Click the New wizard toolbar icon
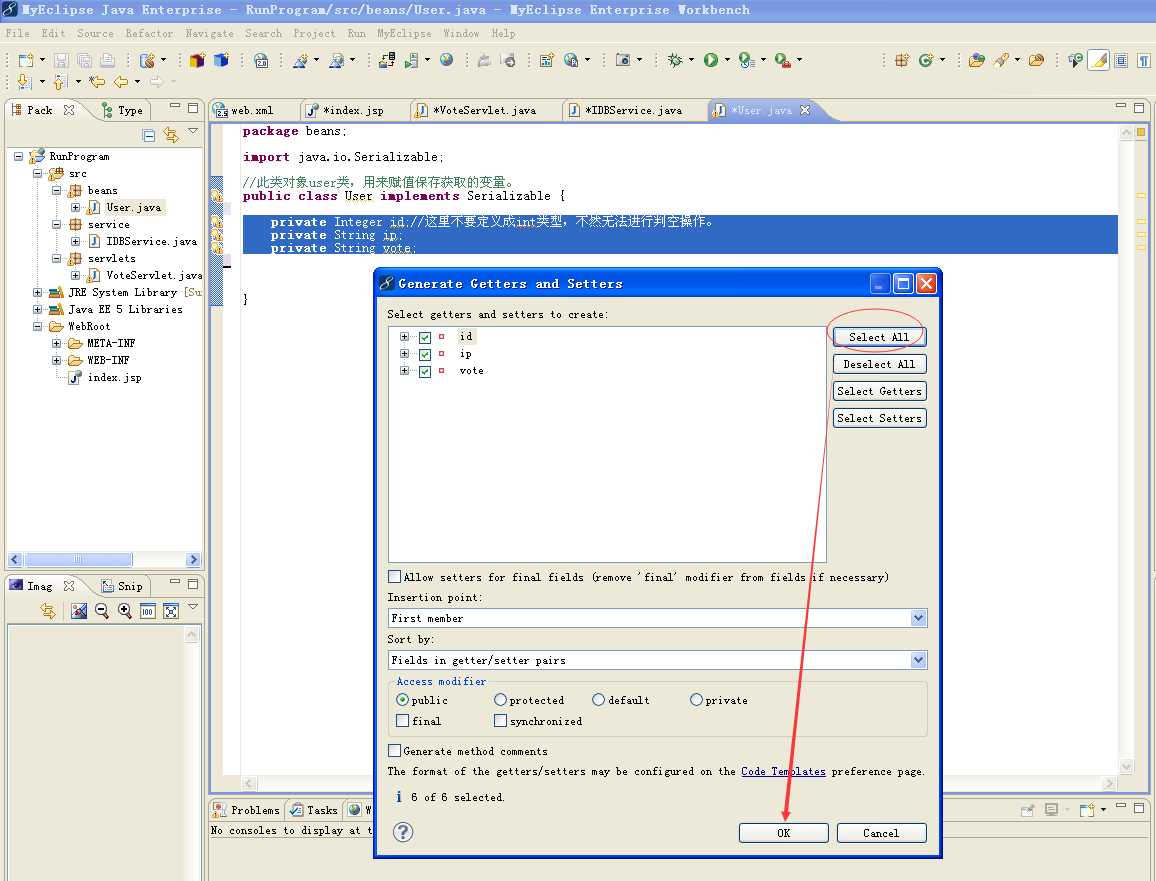This screenshot has height=881, width=1156. 26,60
